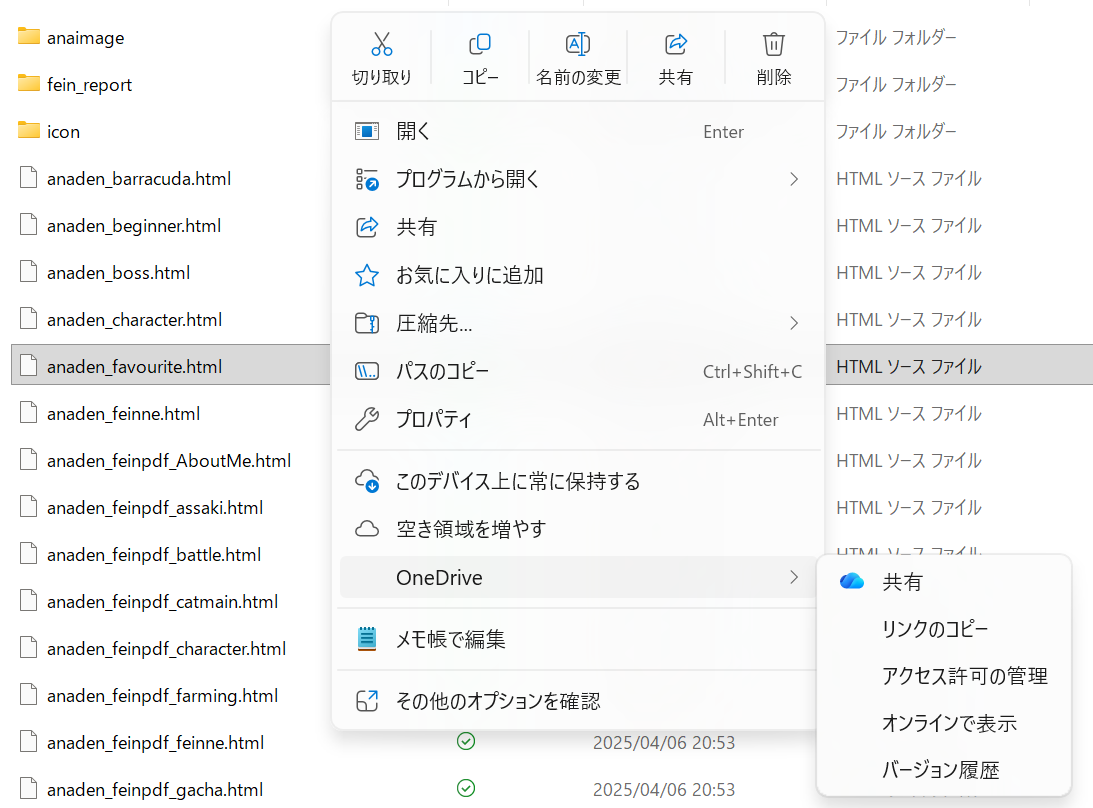Click the green sync checkmark on anaden_feinpdf_feinne.html

pyautogui.click(x=466, y=742)
